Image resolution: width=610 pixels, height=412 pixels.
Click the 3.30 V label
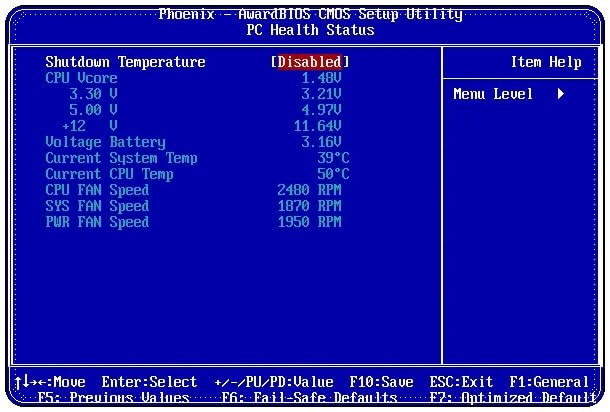pos(93,94)
